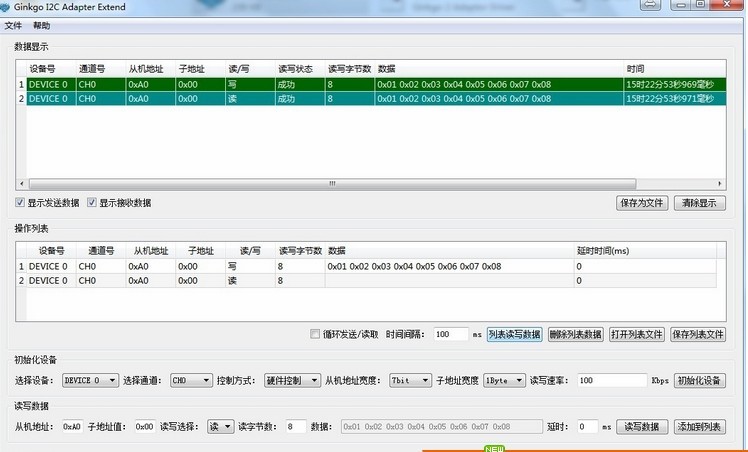Click 通道号 column header in 数据显示
748x452 pixels.
[101, 69]
